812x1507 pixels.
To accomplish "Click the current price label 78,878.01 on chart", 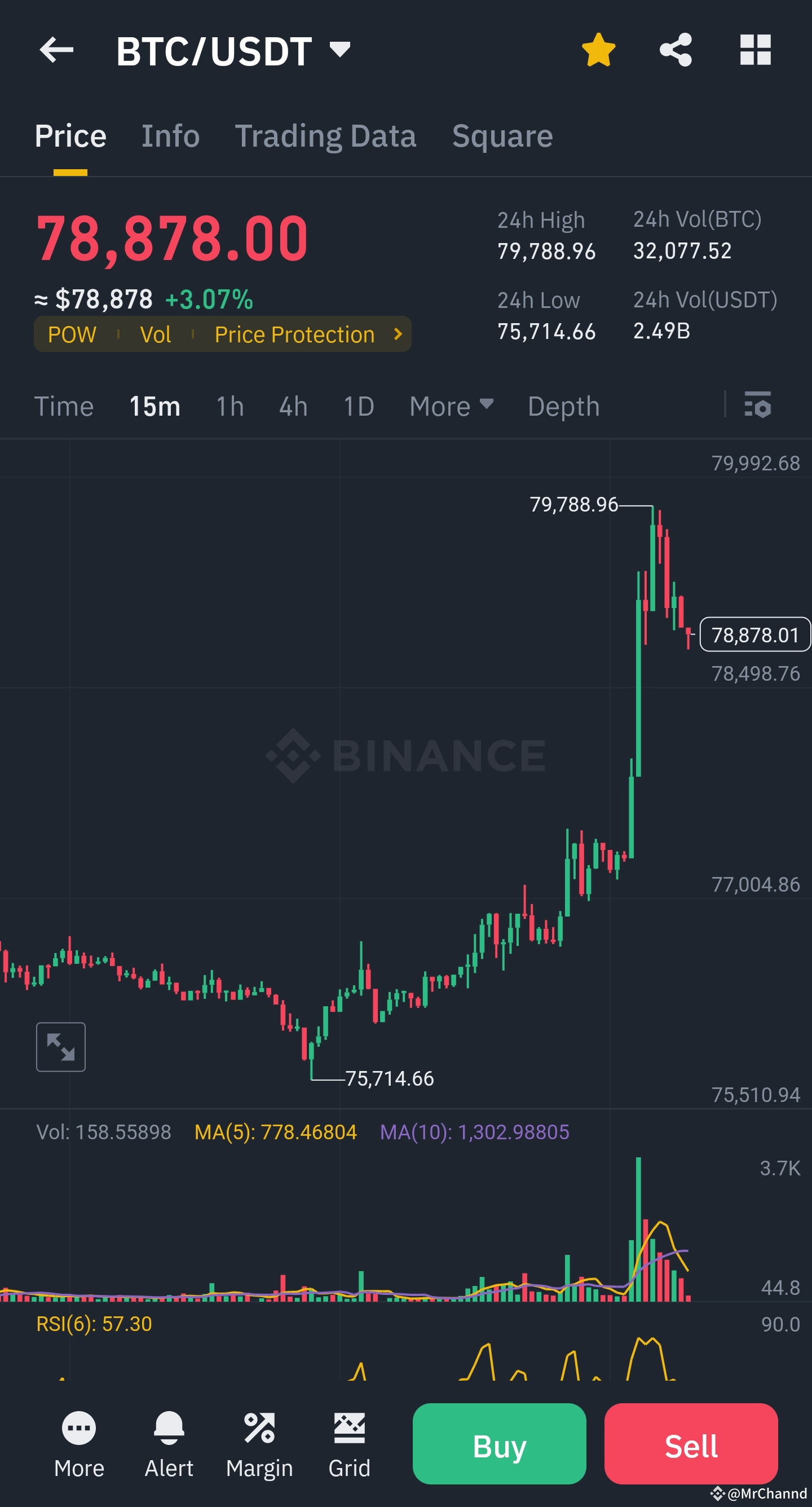I will click(754, 634).
